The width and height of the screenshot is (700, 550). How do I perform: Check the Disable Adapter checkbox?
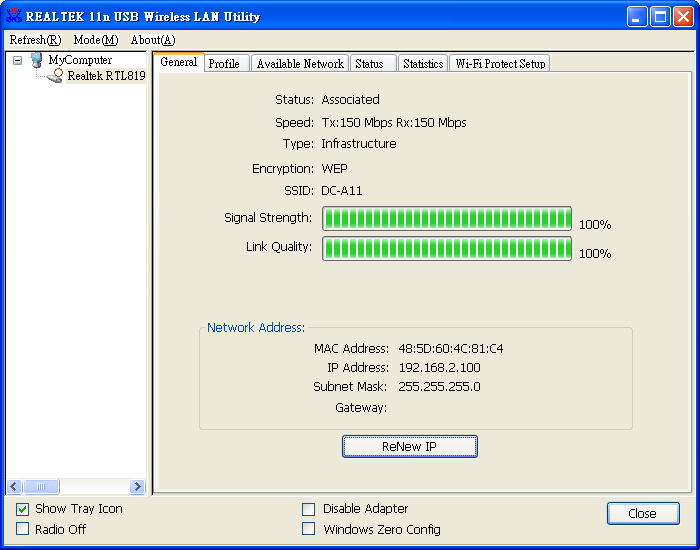tap(308, 509)
